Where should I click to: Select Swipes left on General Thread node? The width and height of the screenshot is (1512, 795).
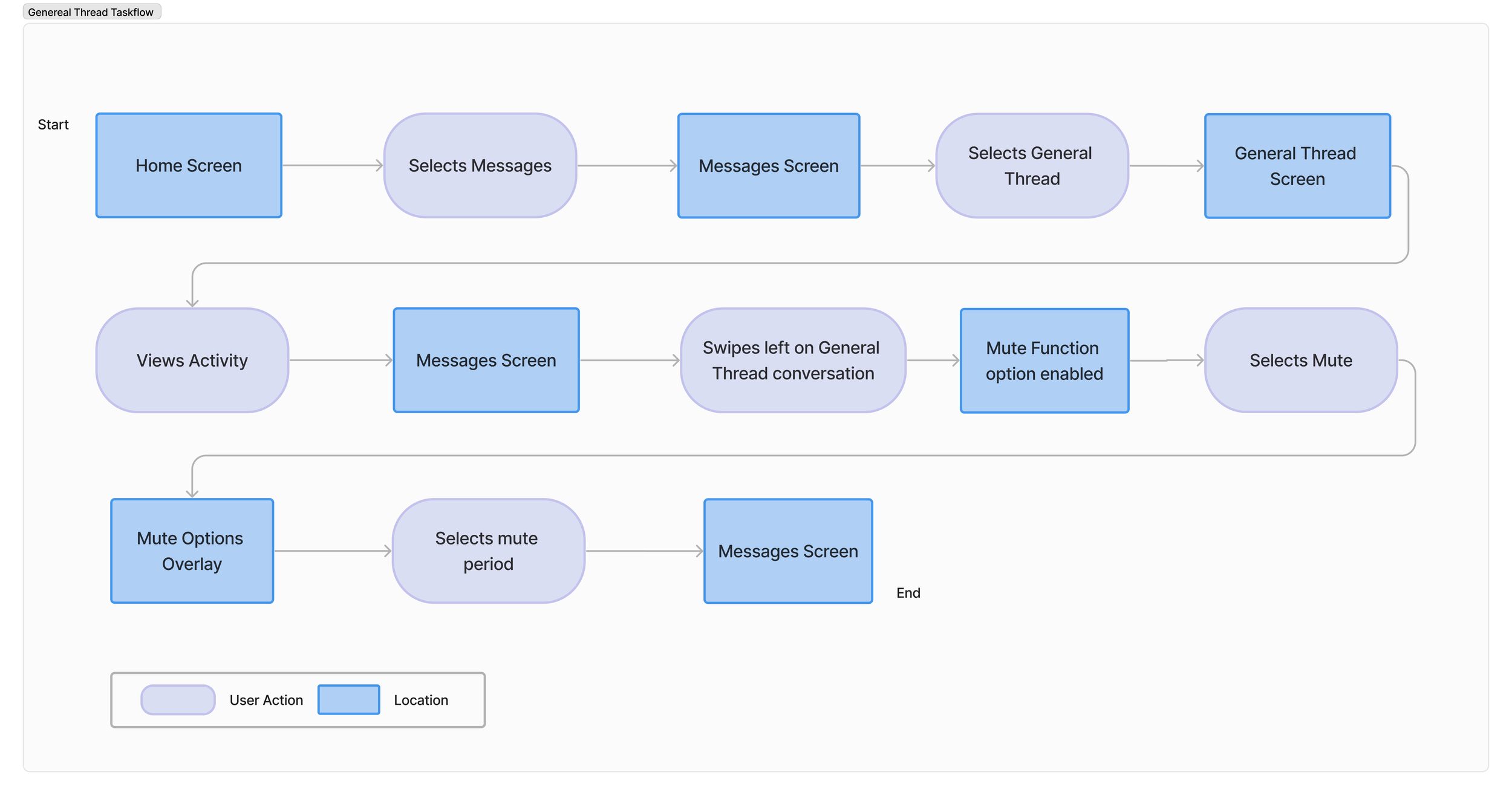point(792,361)
